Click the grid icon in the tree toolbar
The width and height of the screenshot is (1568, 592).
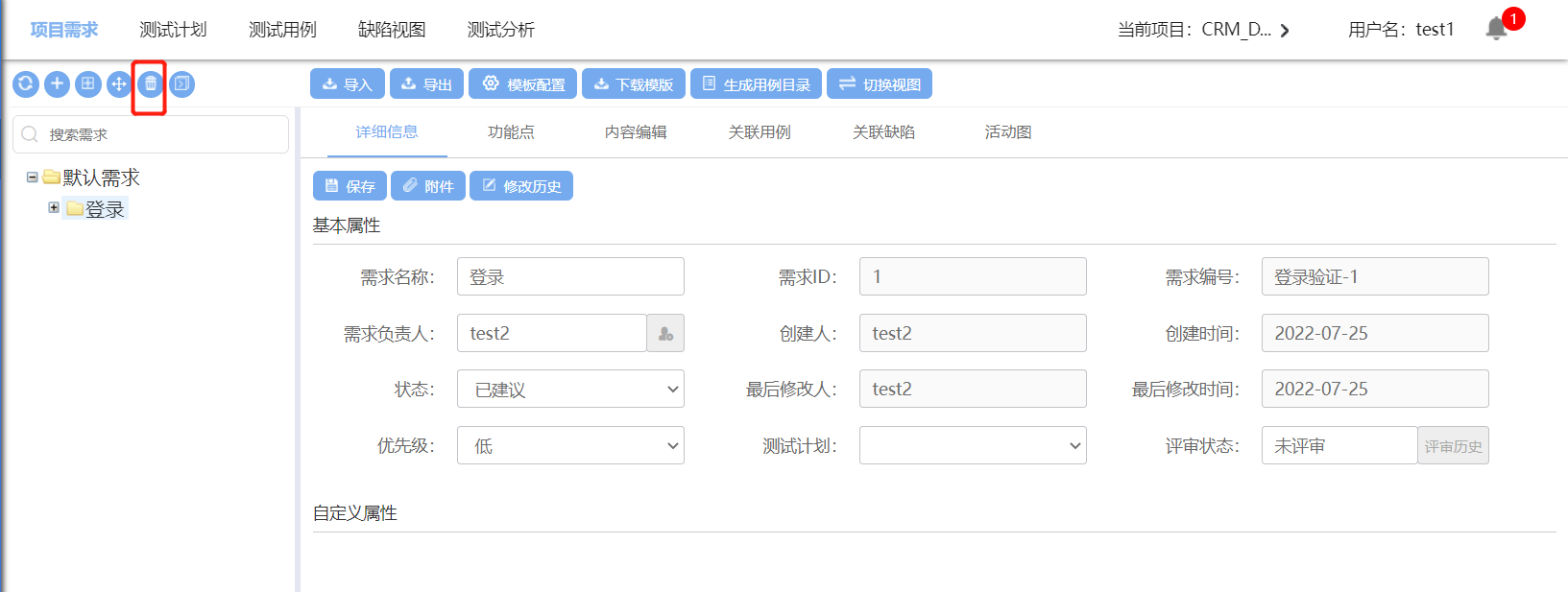pos(87,84)
